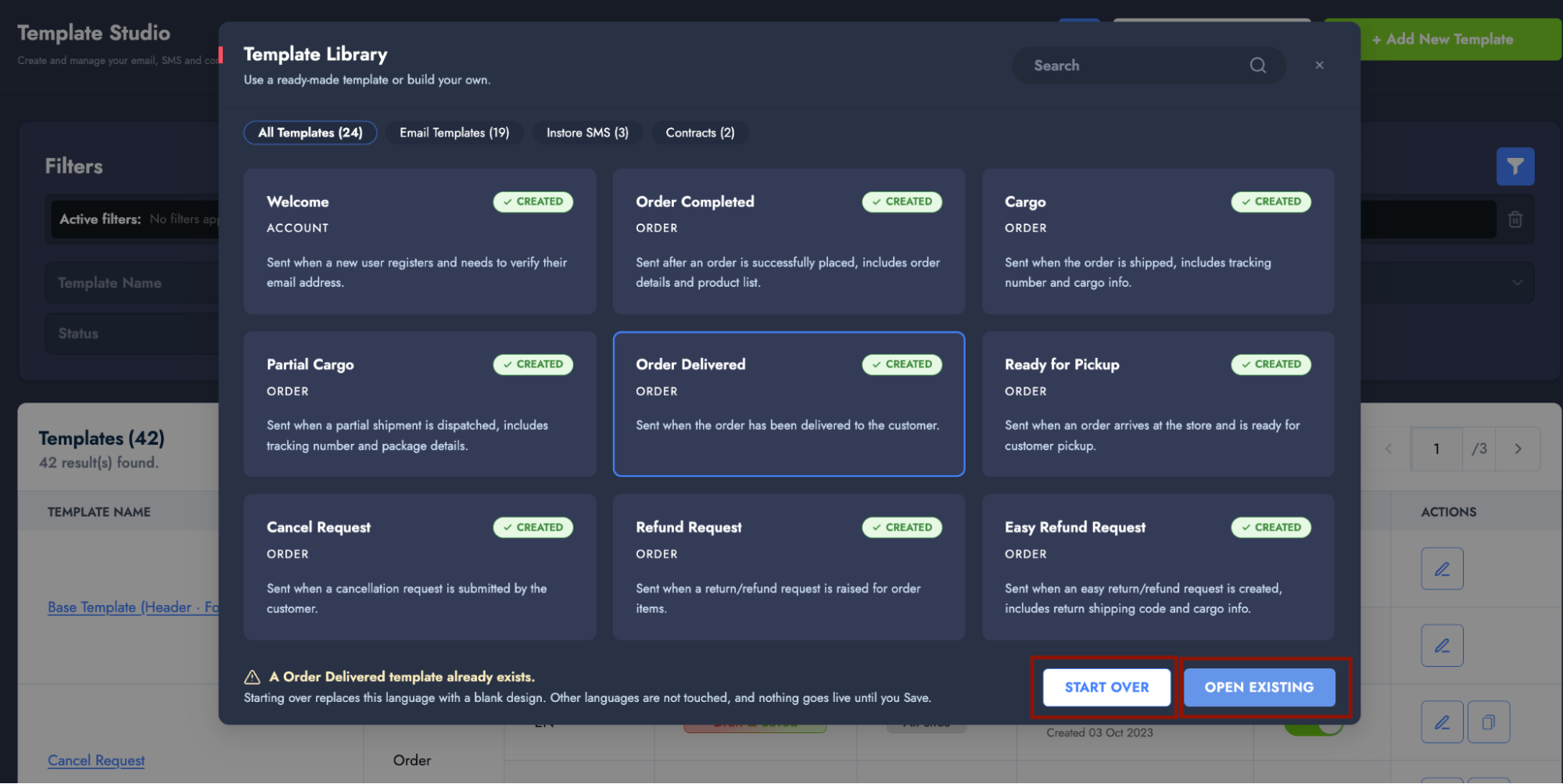
Task: Click the CREATED badge on Welcome card
Action: click(533, 202)
